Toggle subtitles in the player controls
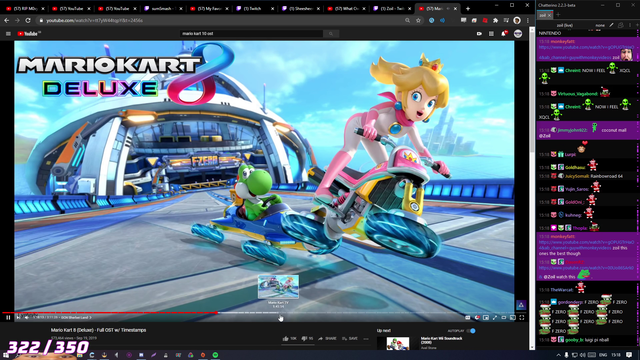This screenshot has width=640, height=360. coord(468,318)
